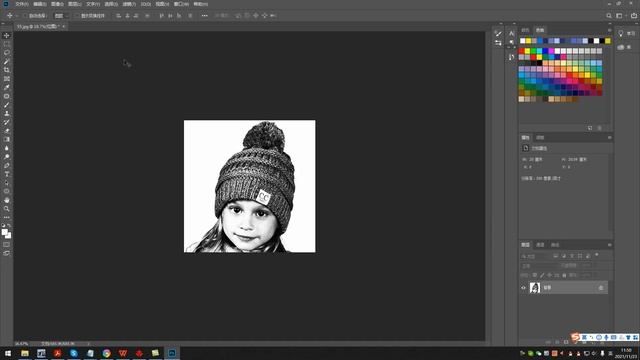Select the Path Selection tool
This screenshot has width=640, height=360.
click(7, 182)
